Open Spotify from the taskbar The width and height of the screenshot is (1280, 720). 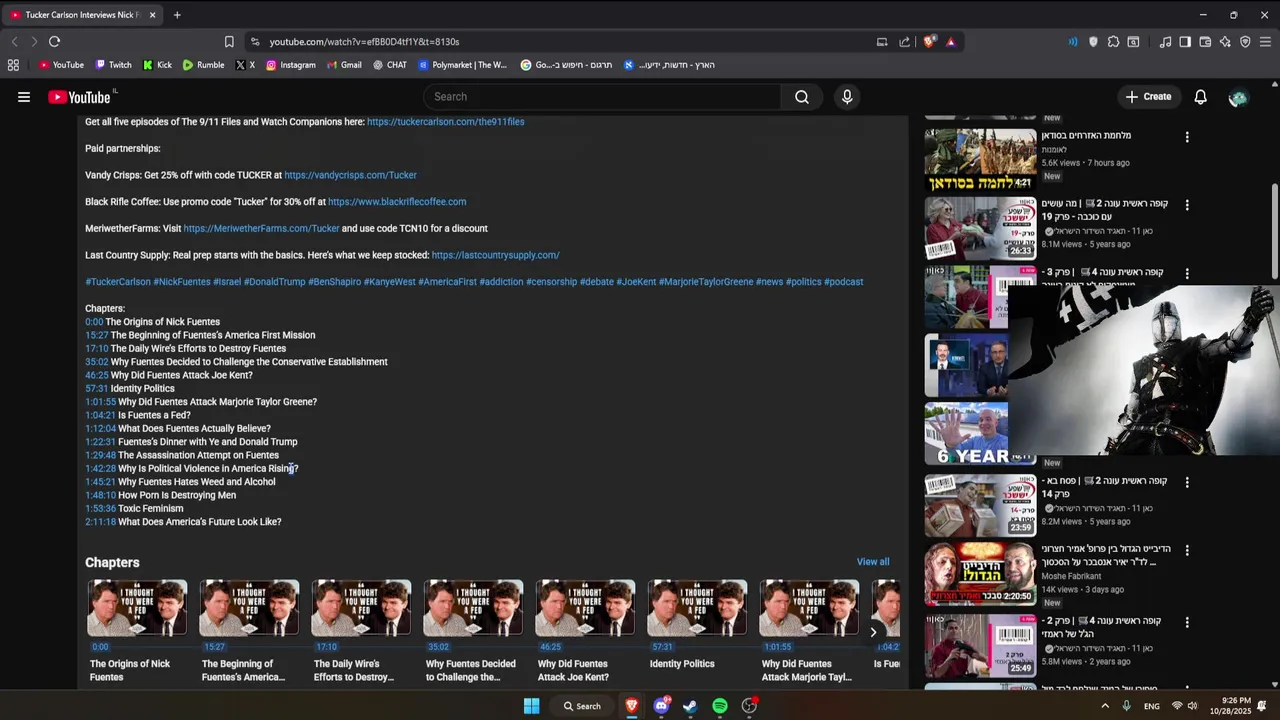click(x=720, y=706)
